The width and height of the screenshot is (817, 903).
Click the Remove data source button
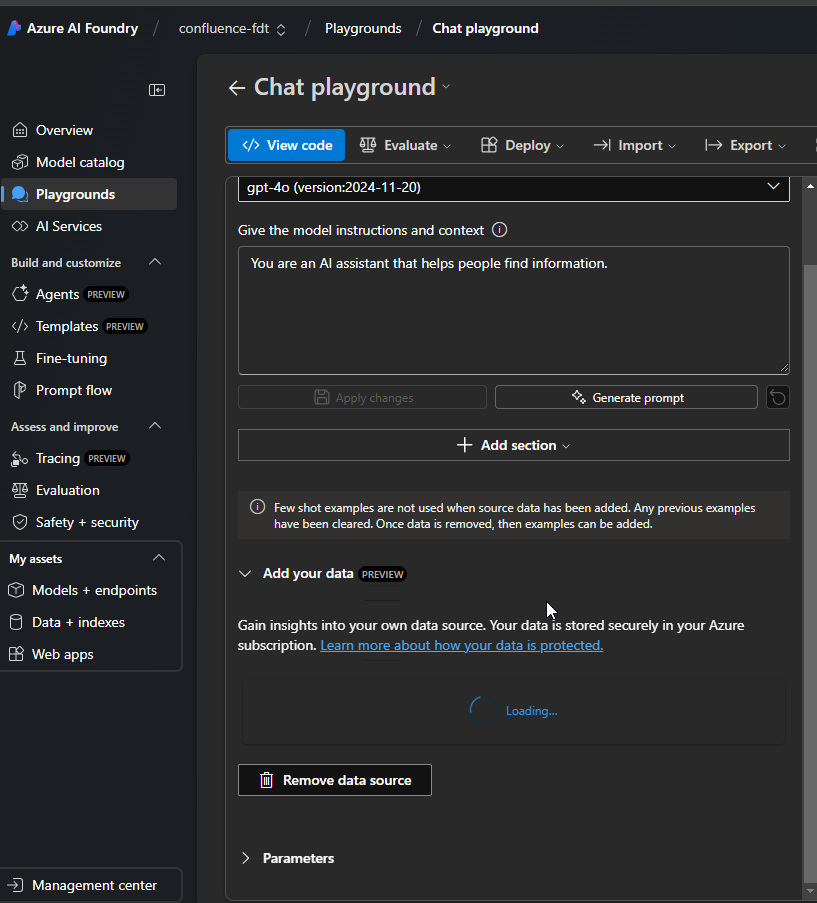(x=335, y=780)
